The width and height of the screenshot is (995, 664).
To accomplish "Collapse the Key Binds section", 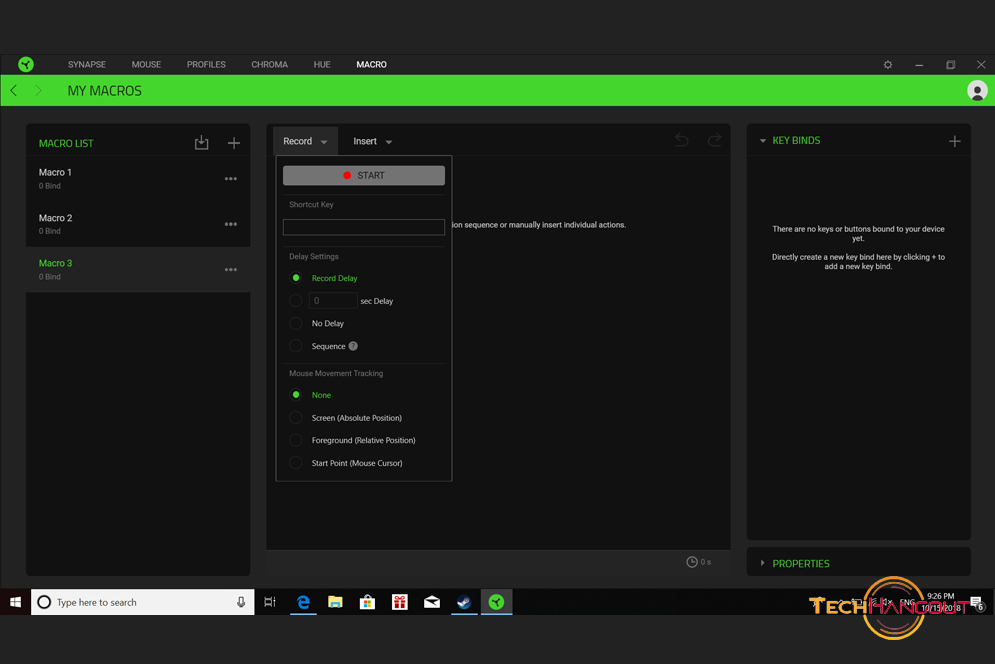I will pyautogui.click(x=763, y=140).
